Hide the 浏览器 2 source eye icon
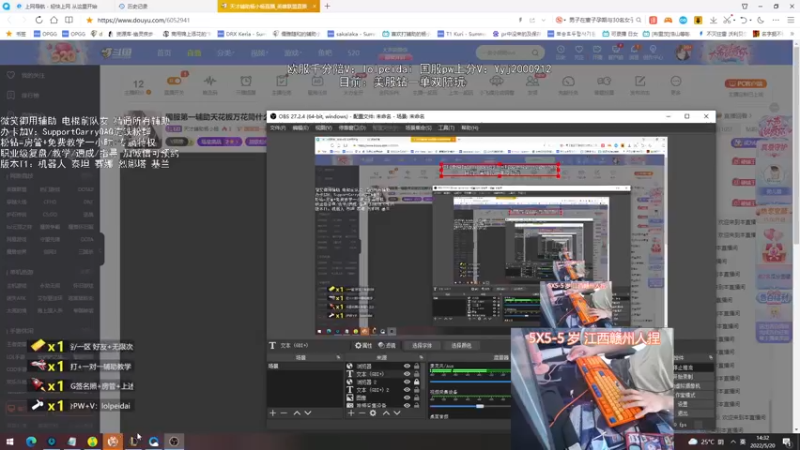 pyautogui.click(x=407, y=382)
